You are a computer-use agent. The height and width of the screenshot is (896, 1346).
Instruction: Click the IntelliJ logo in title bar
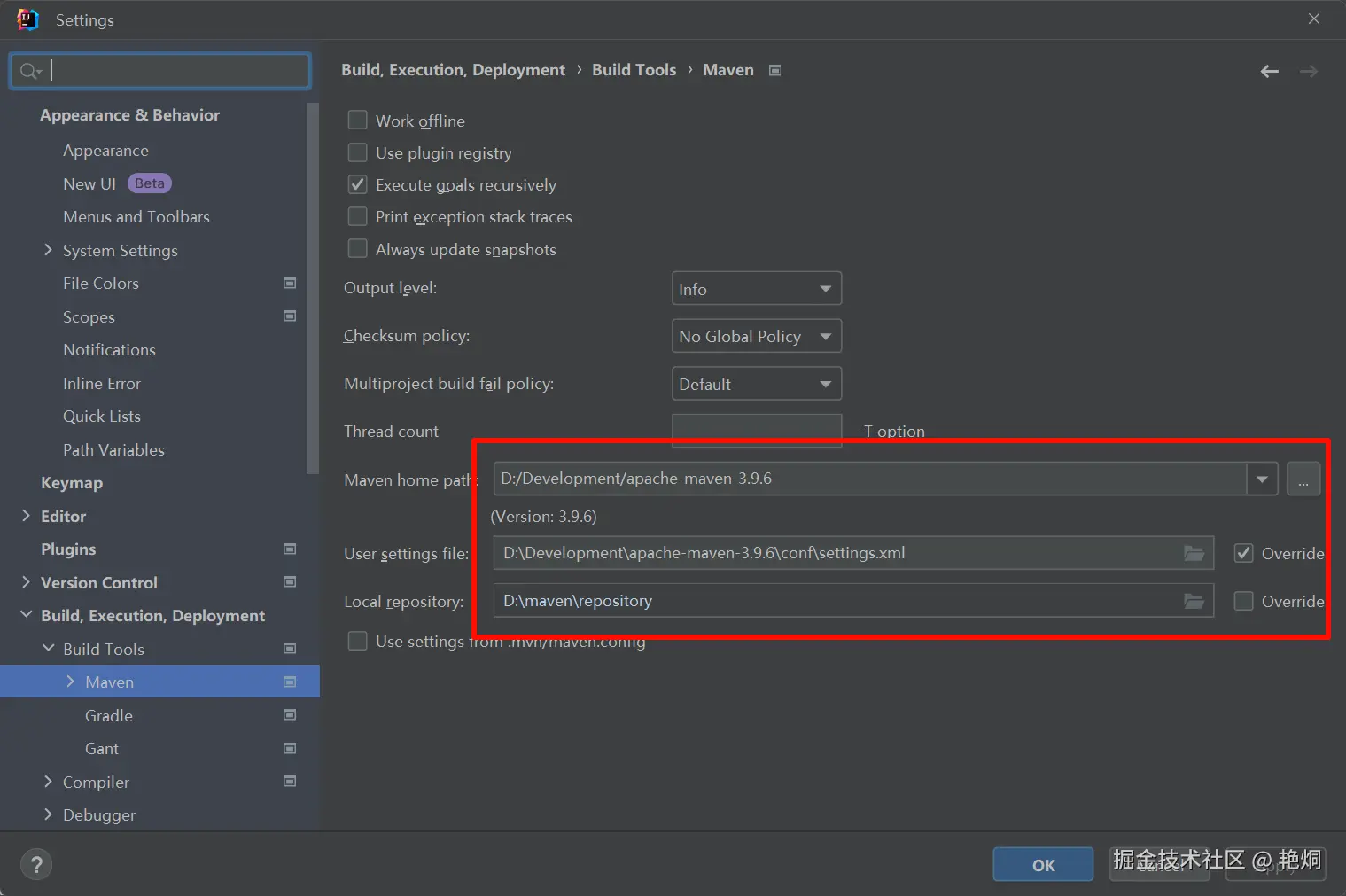(27, 19)
